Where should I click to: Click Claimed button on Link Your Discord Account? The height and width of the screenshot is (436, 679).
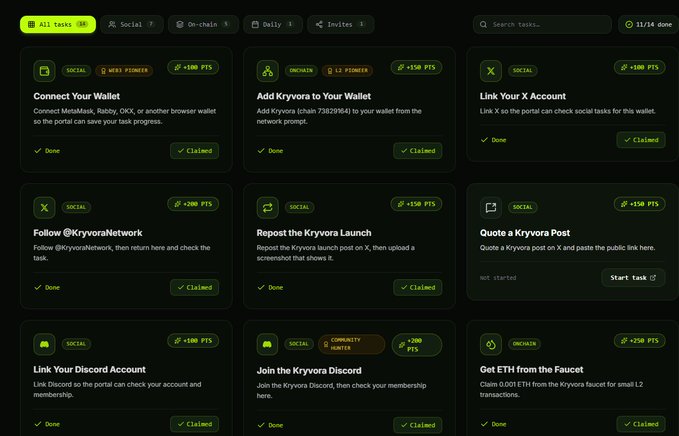click(x=194, y=424)
